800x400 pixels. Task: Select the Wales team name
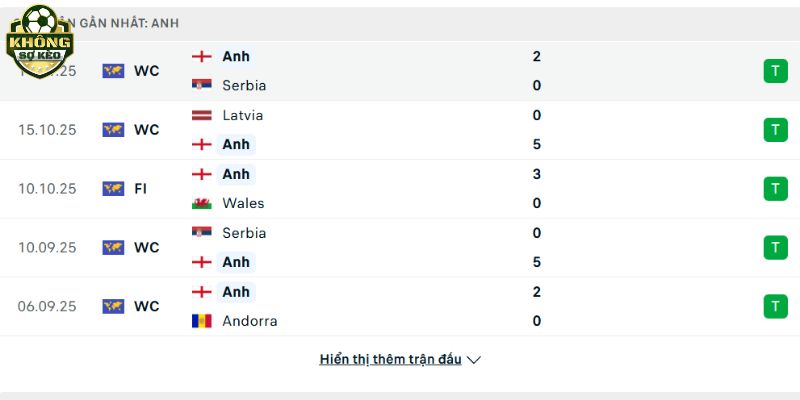[244, 203]
